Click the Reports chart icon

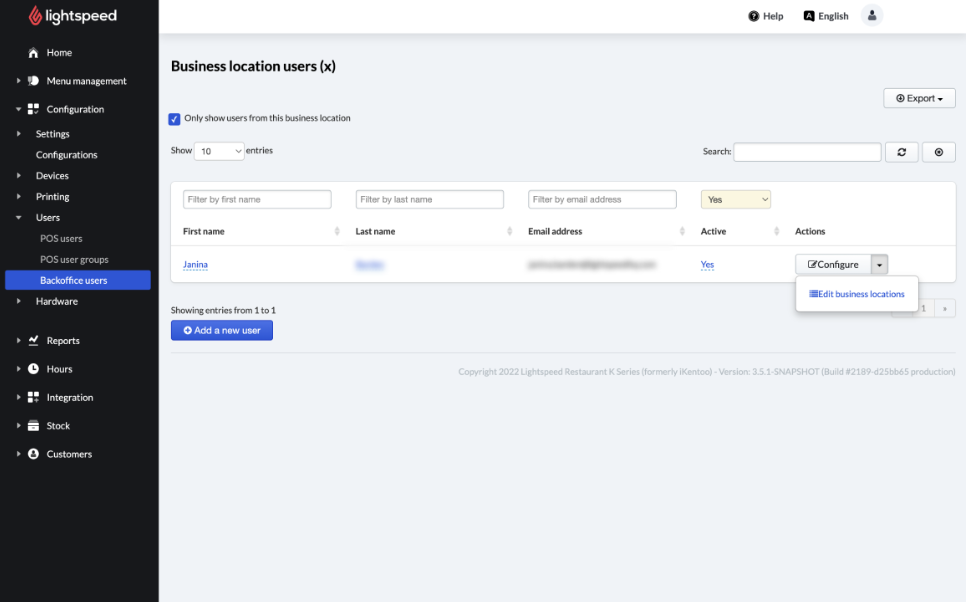pyautogui.click(x=33, y=341)
